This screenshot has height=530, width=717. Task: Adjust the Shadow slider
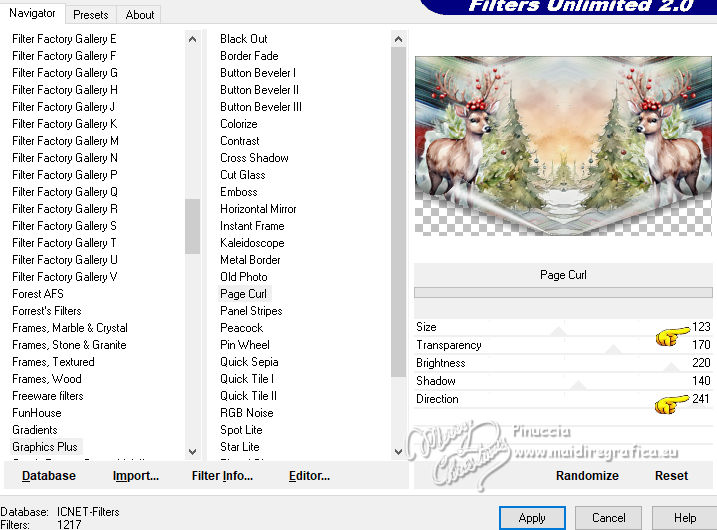pyautogui.click(x=578, y=385)
